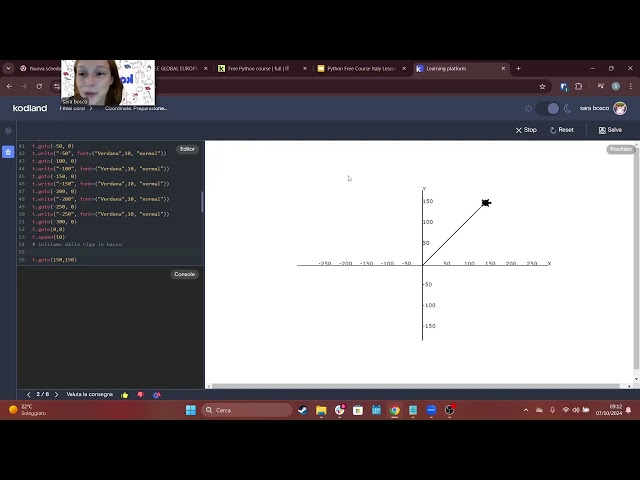This screenshot has height=480, width=640.
Task: Click the icon right of thumbs down
Action: [157, 395]
